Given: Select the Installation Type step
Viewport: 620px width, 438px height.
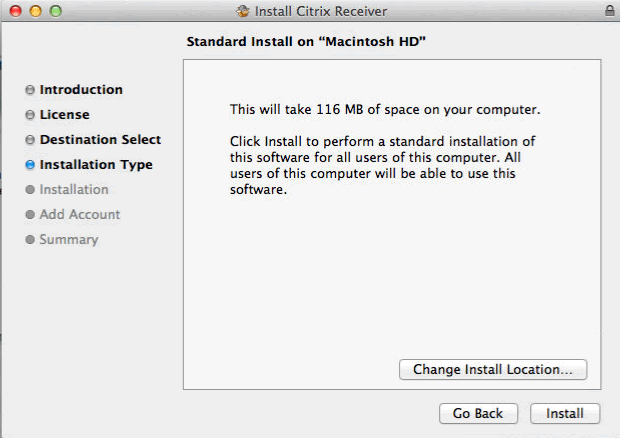Looking at the screenshot, I should coord(96,164).
